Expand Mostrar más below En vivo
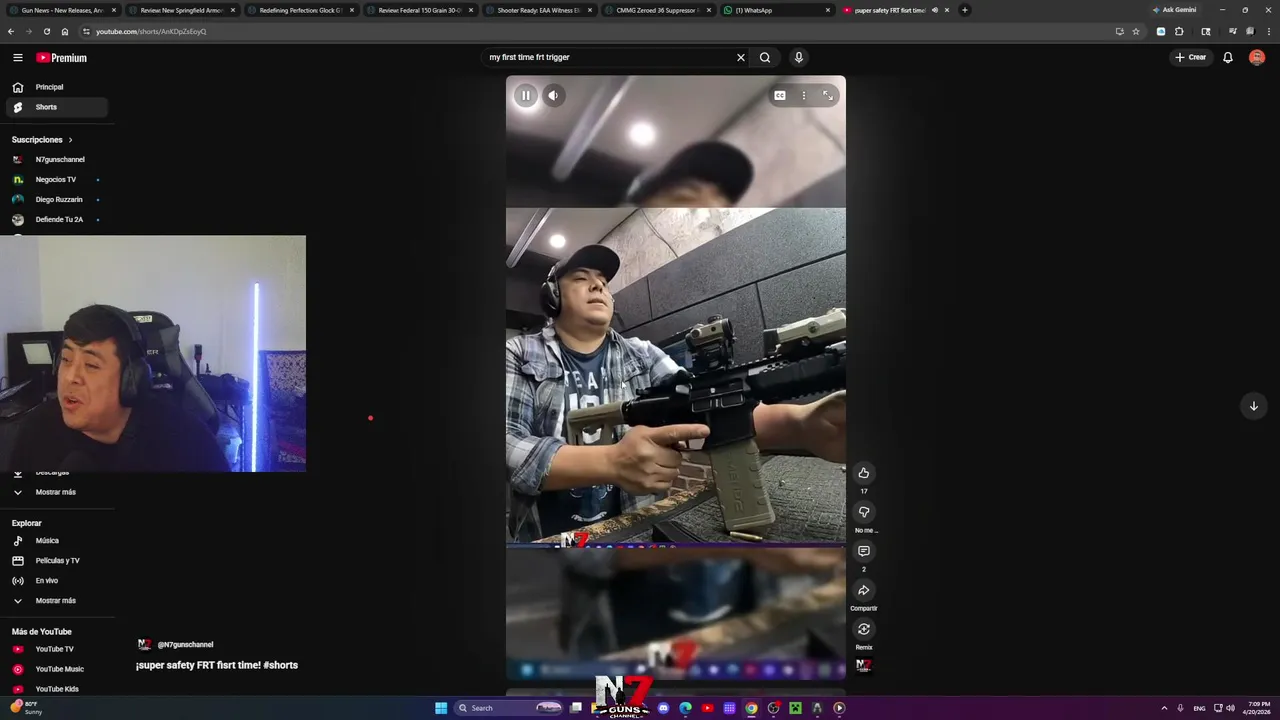This screenshot has width=1280, height=720. pos(57,601)
